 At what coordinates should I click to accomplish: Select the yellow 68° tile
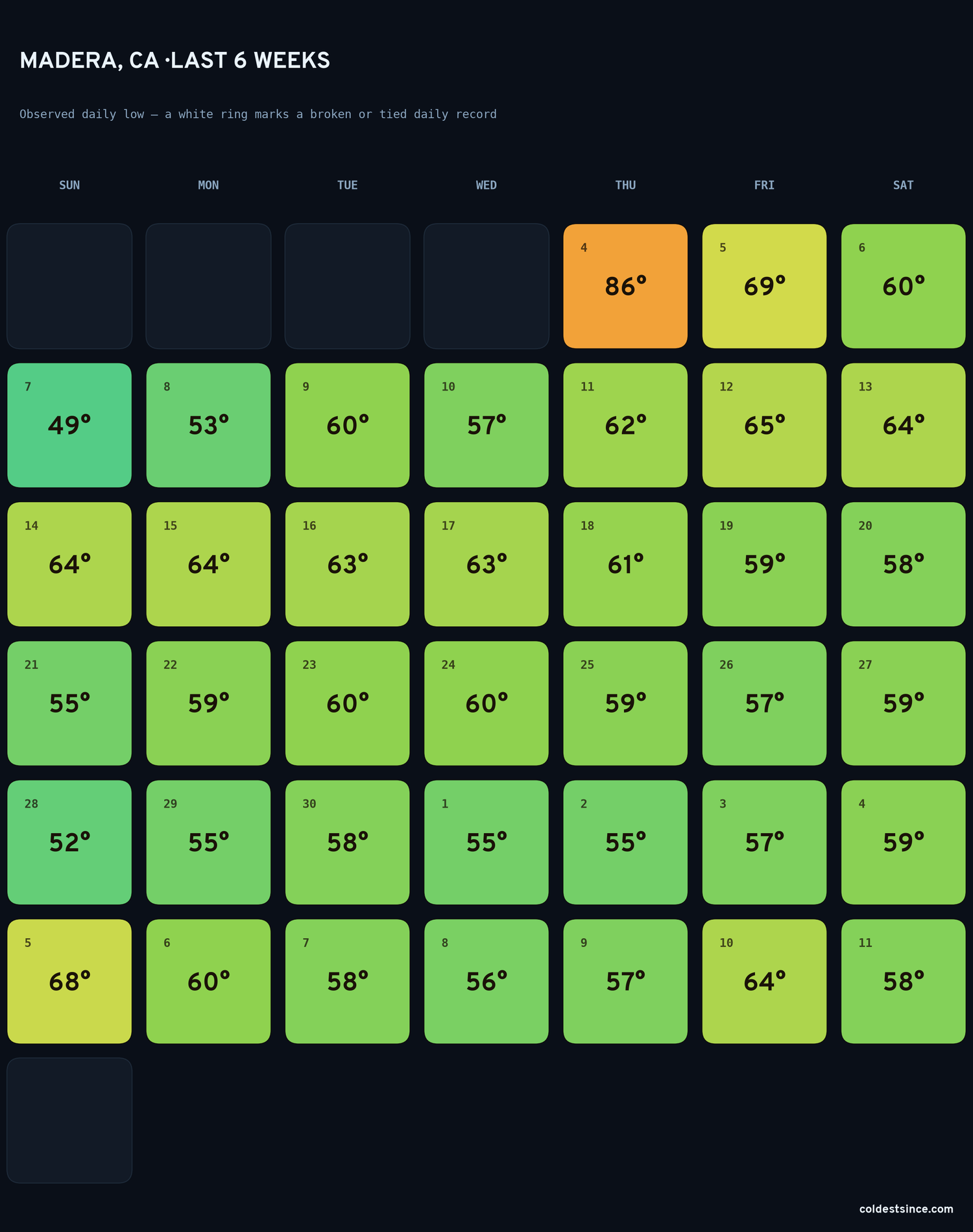(x=69, y=981)
